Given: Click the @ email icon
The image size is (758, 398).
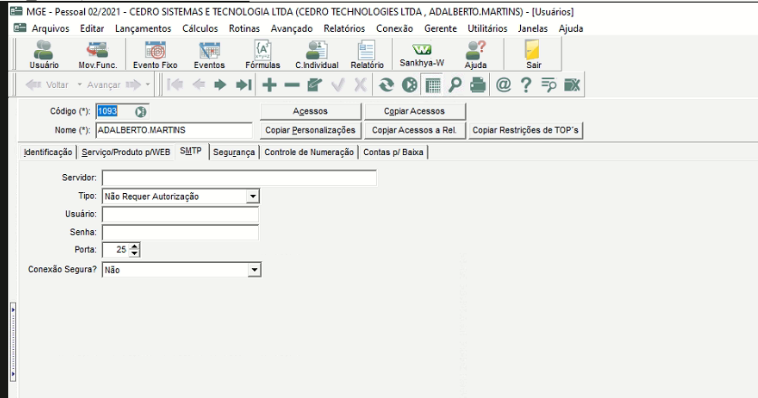Looking at the screenshot, I should pyautogui.click(x=503, y=85).
